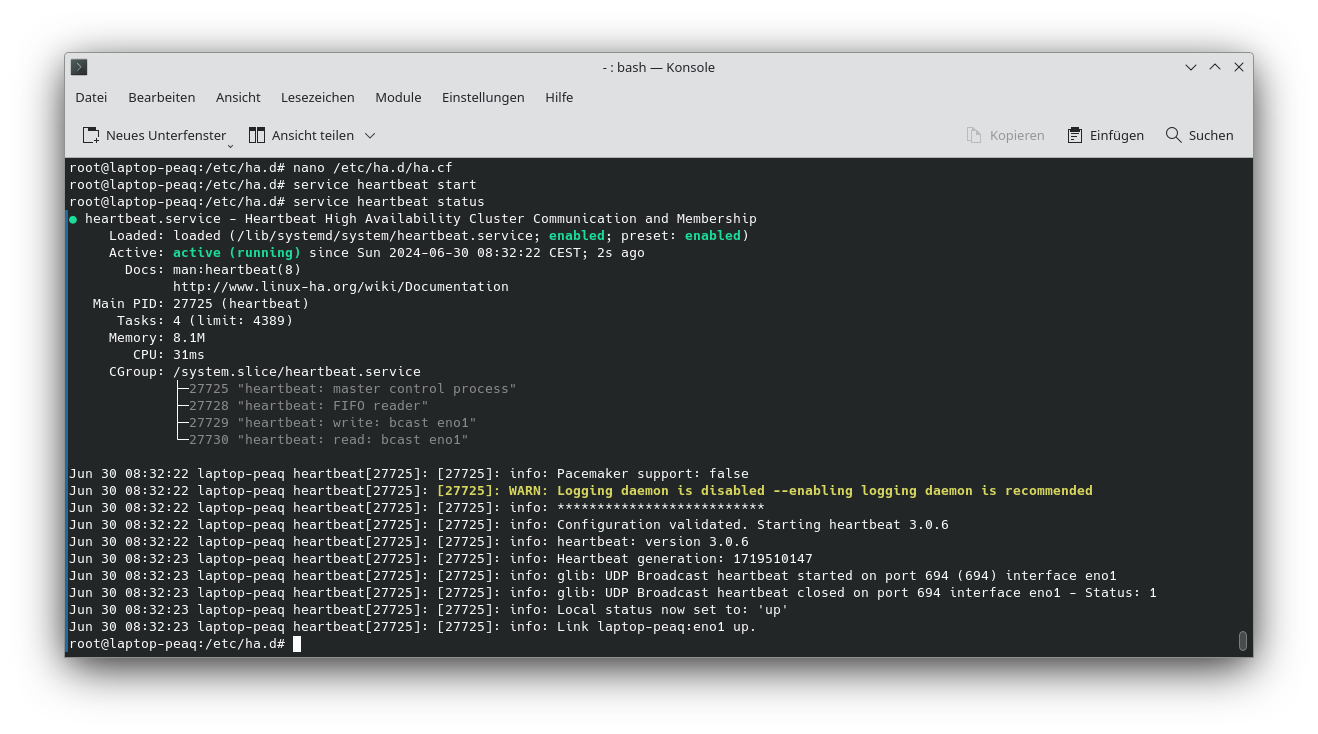
Task: Click the Konsole icon in the title bar
Action: [x=78, y=67]
